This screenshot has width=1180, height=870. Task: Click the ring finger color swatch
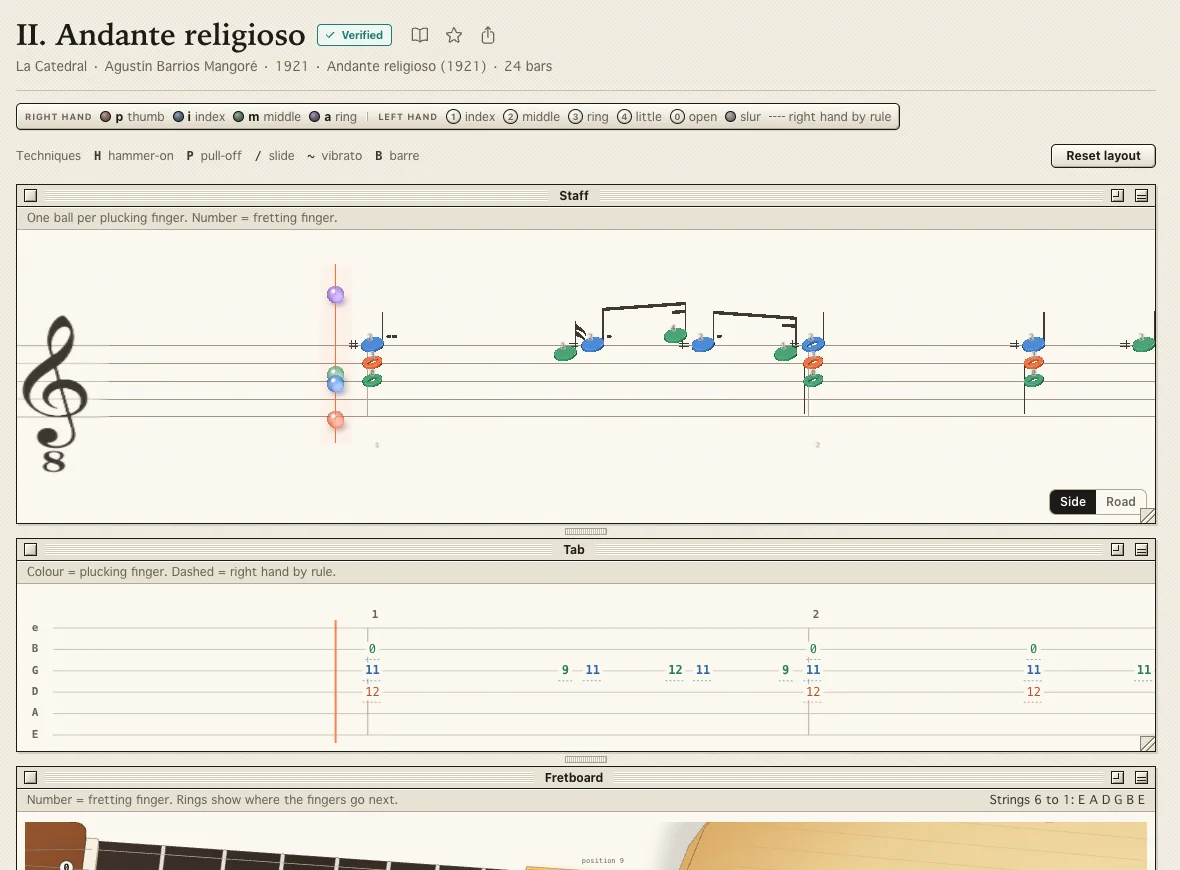tap(315, 117)
